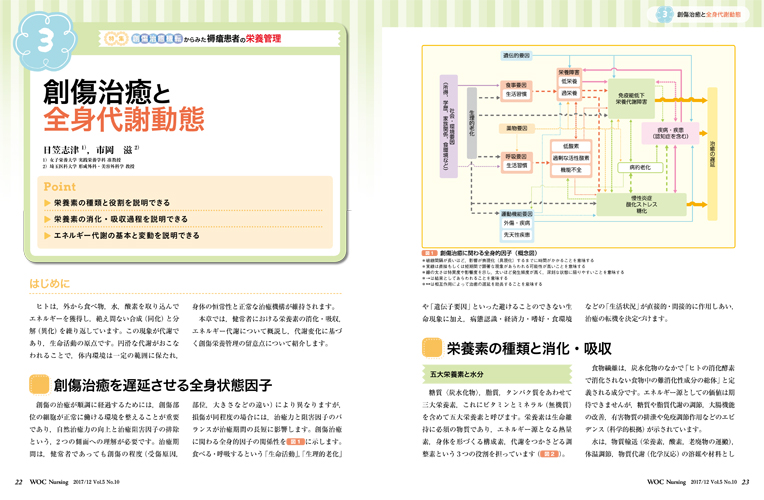
Task: Click the '図2' reference tag in body text
Action: pyautogui.click(x=550, y=454)
